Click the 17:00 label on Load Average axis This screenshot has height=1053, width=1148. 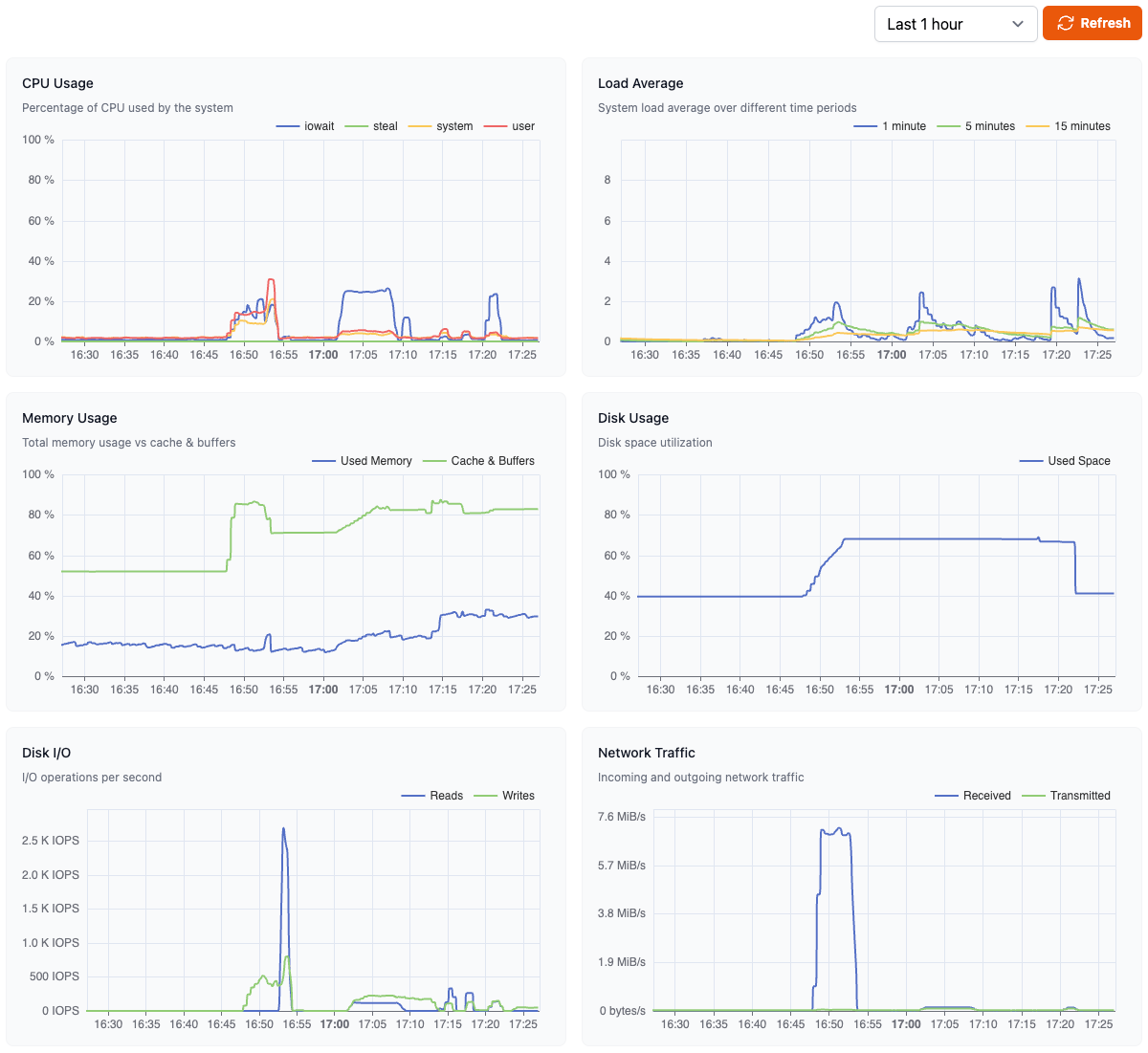coord(892,355)
